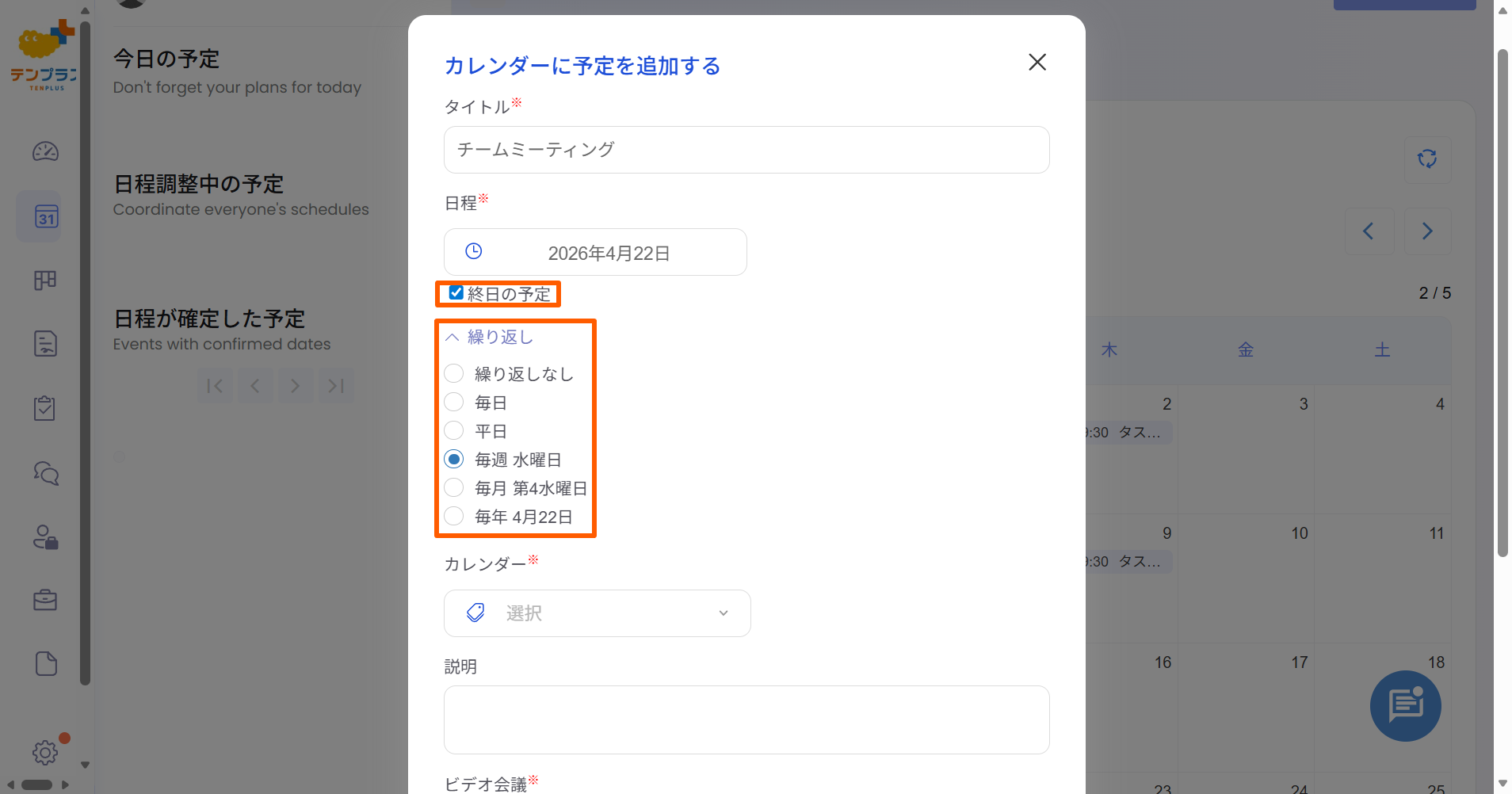Open the member permissions section
This screenshot has width=1512, height=794.
pyautogui.click(x=45, y=538)
